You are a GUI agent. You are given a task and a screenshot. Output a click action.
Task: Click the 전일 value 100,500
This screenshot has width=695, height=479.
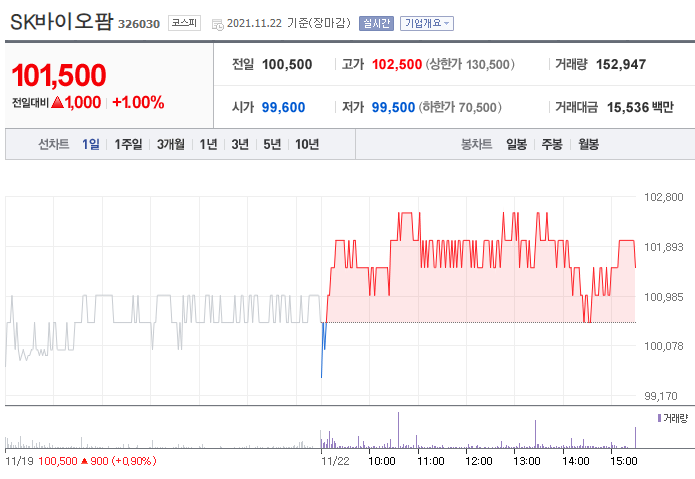pyautogui.click(x=287, y=64)
